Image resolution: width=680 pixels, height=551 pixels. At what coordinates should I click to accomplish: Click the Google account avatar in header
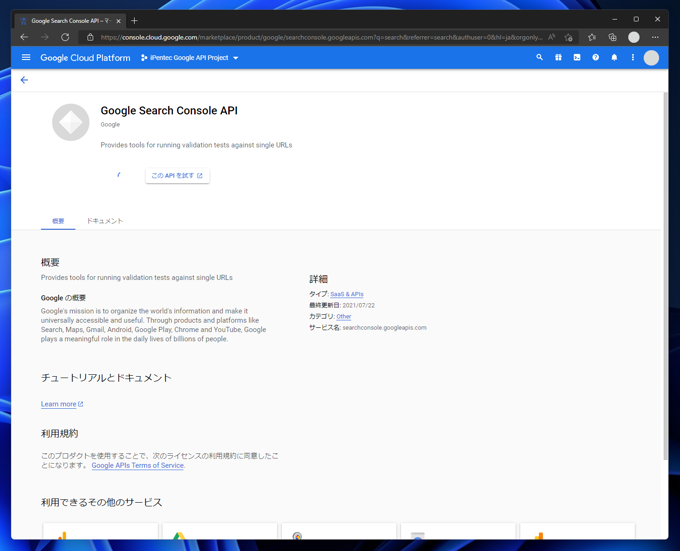point(651,58)
